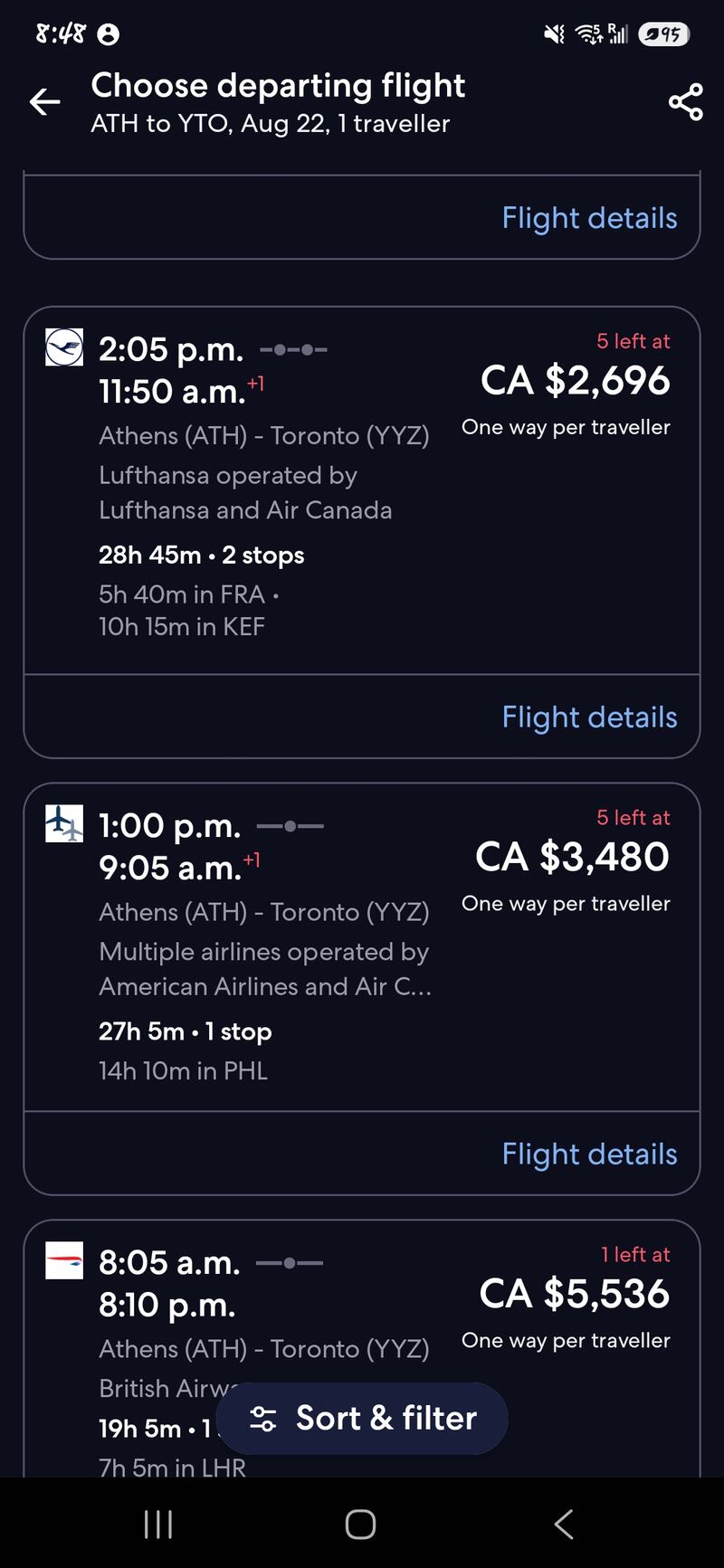Viewport: 724px width, 1568px height.
Task: Tap the 28h 45m 2 stops label
Action: click(201, 555)
